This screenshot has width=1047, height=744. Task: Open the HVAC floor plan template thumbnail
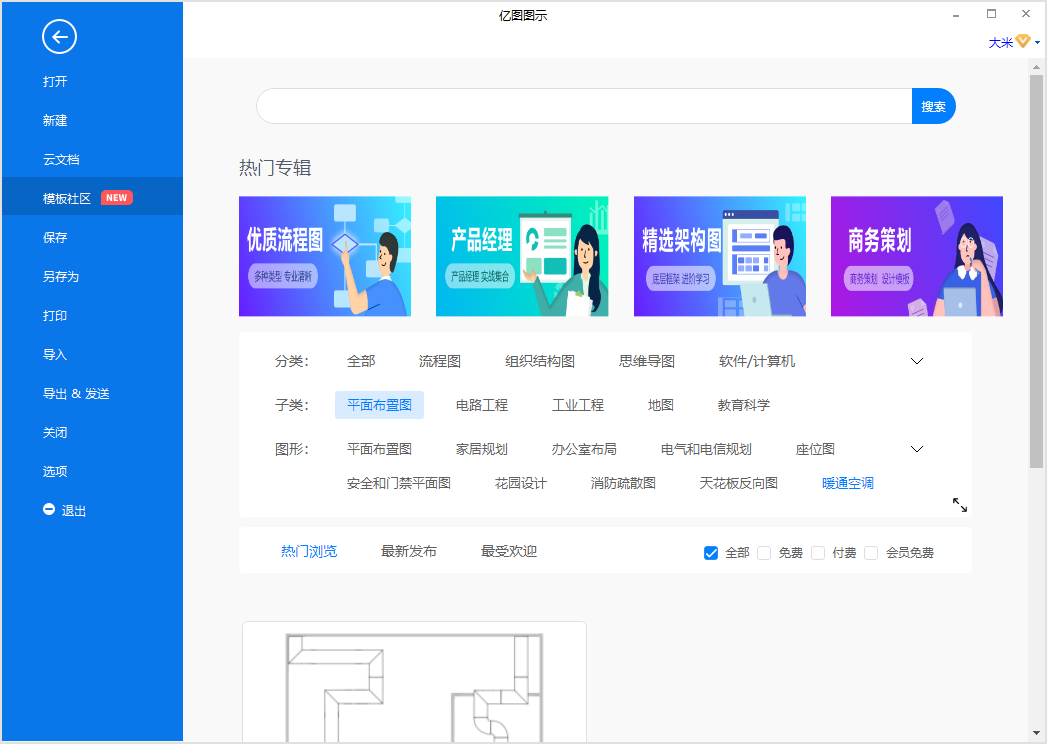click(415, 682)
